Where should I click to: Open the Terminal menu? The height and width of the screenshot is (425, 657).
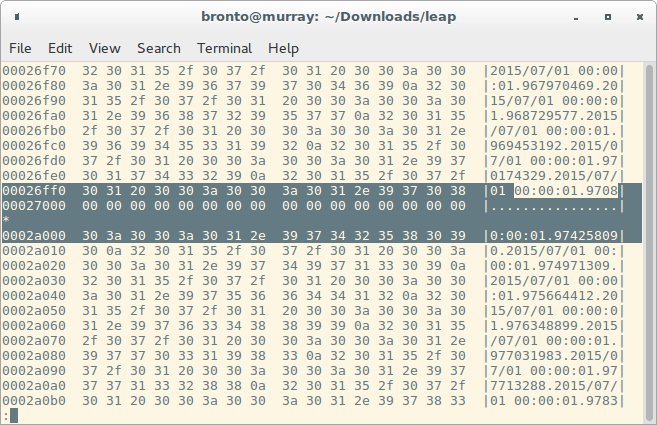tap(224, 48)
